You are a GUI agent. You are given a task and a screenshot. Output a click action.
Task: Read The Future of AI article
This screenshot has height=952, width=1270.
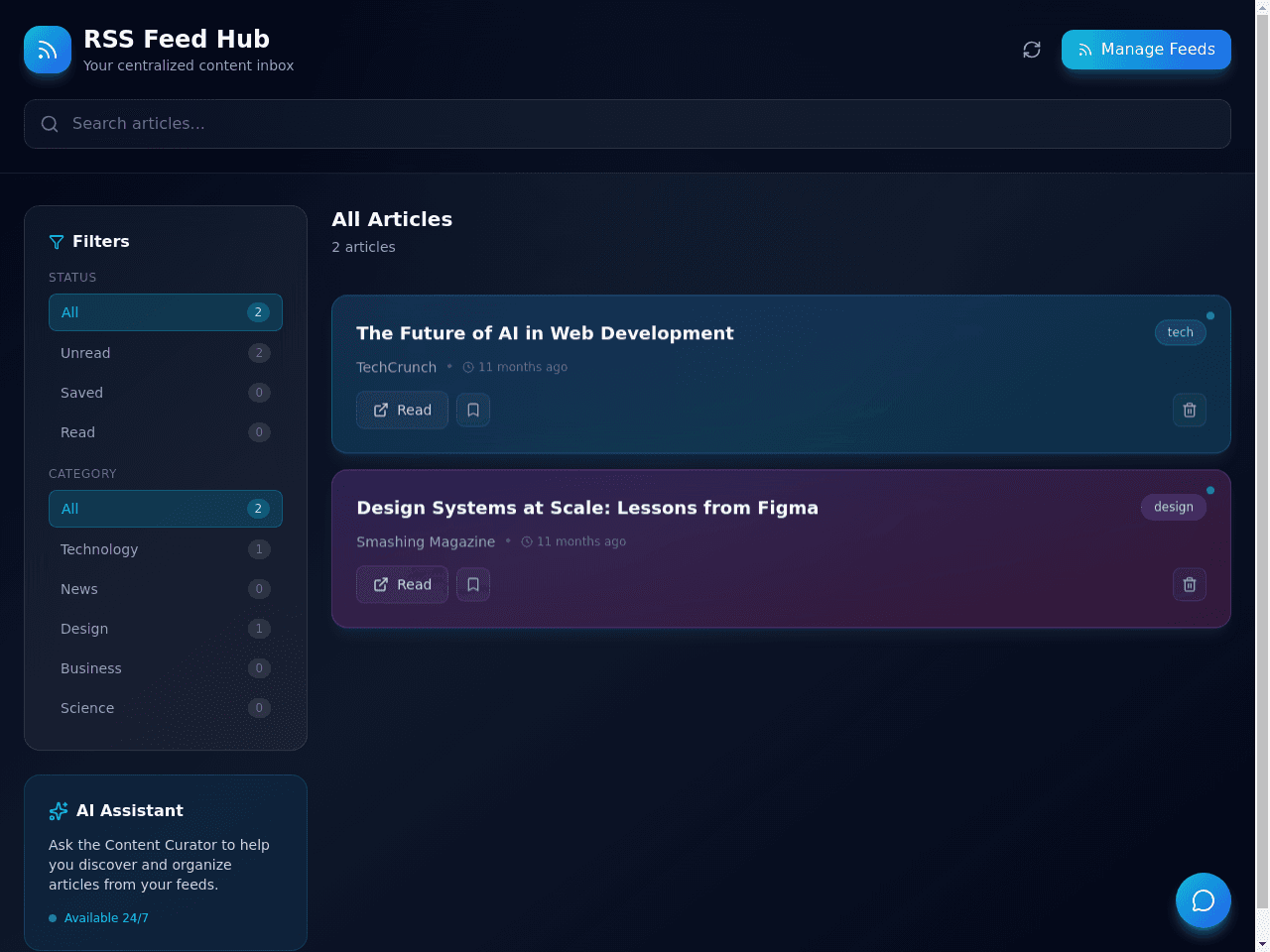[x=402, y=410]
